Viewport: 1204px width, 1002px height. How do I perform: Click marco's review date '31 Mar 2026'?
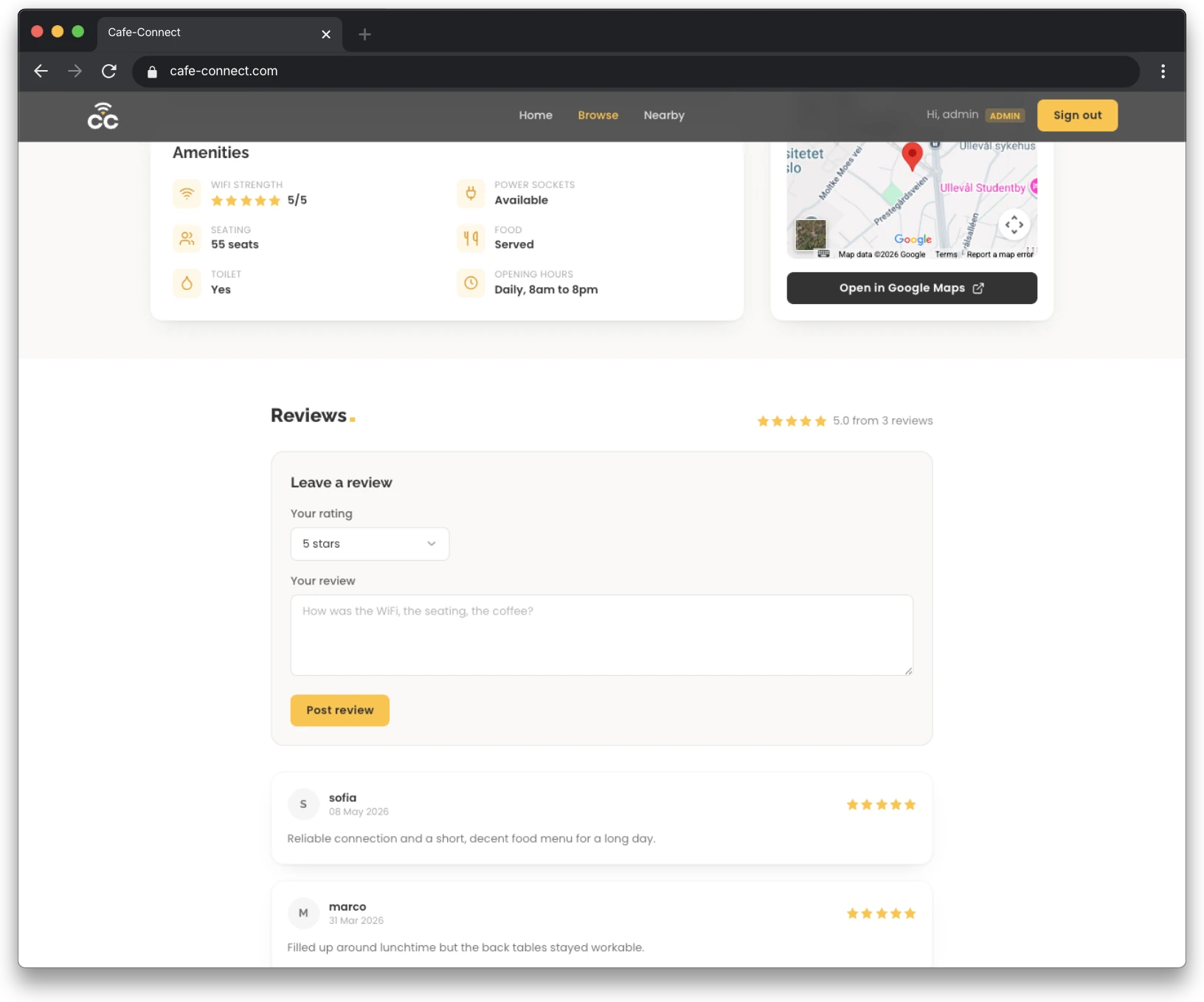(356, 921)
